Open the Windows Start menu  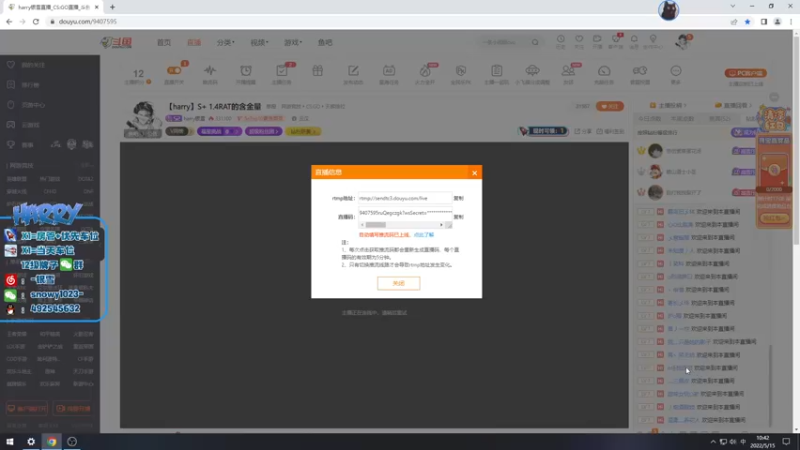10,441
